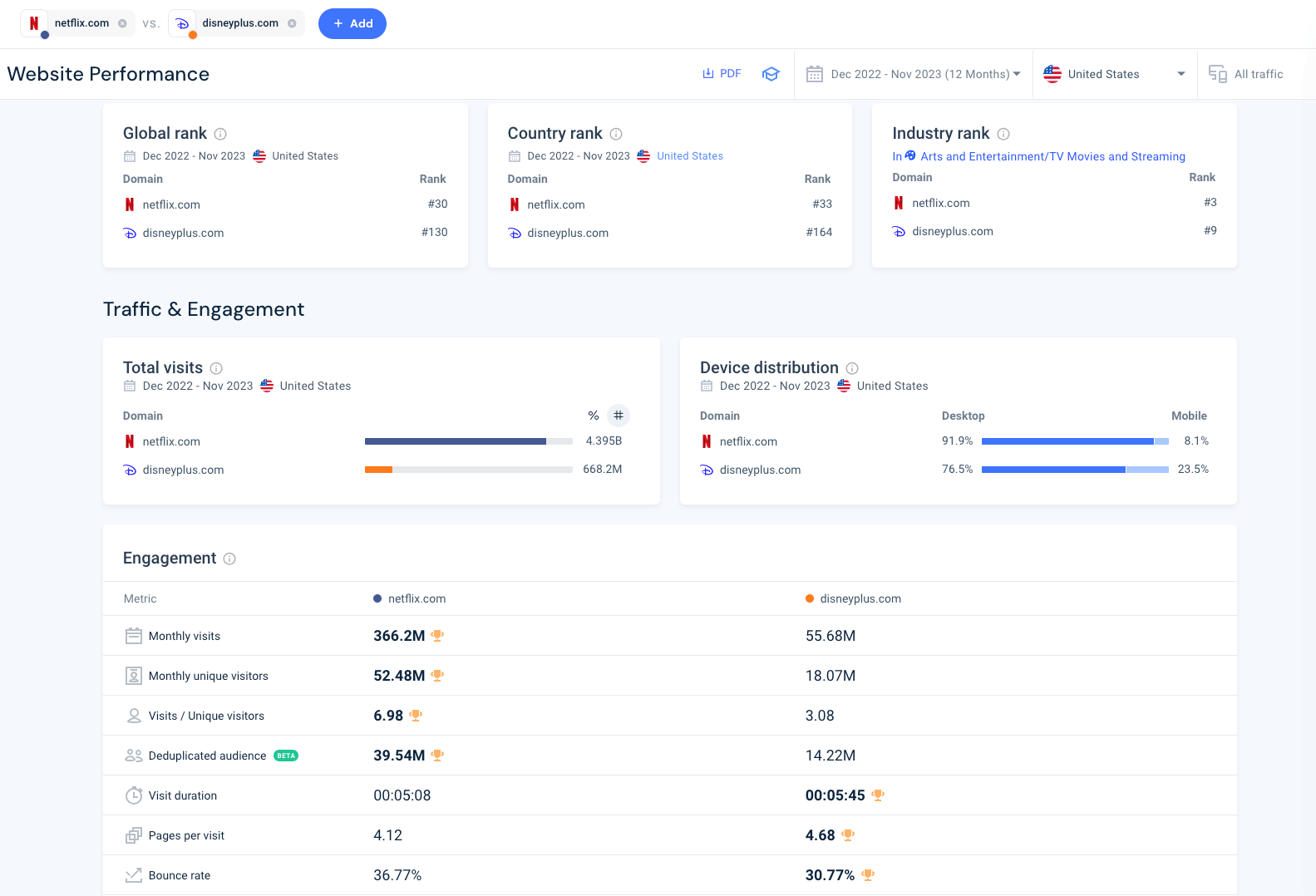
Task: Click the 668.2M total visits value
Action: pos(603,470)
